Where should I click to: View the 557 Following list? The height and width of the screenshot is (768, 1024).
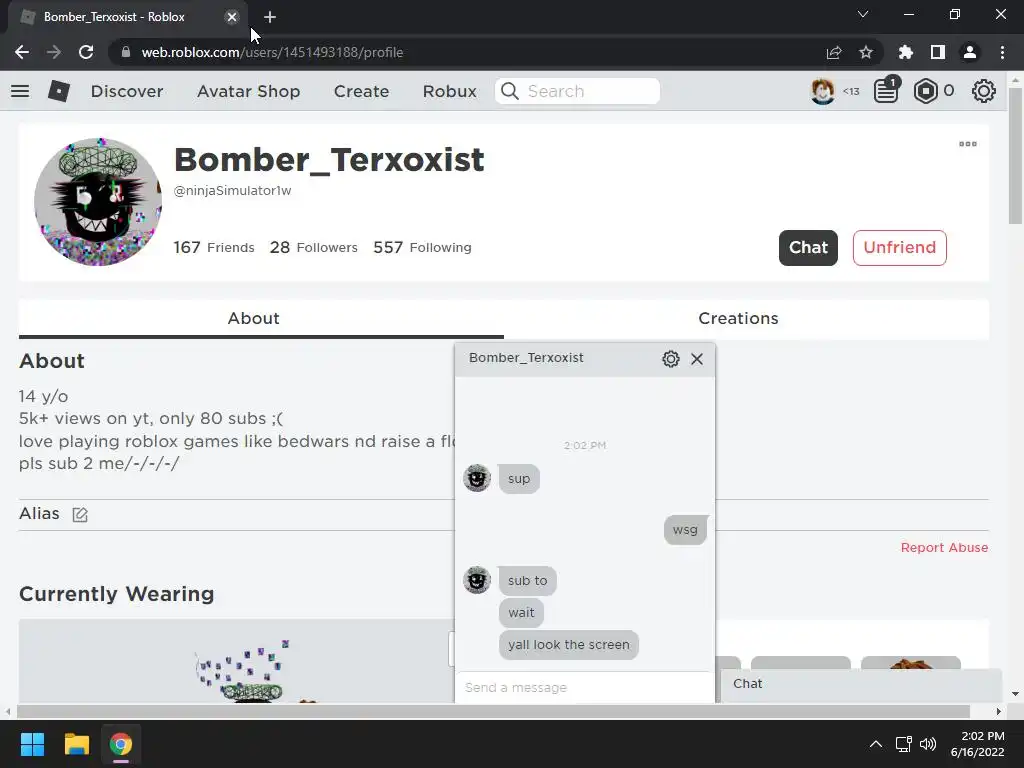click(x=422, y=248)
